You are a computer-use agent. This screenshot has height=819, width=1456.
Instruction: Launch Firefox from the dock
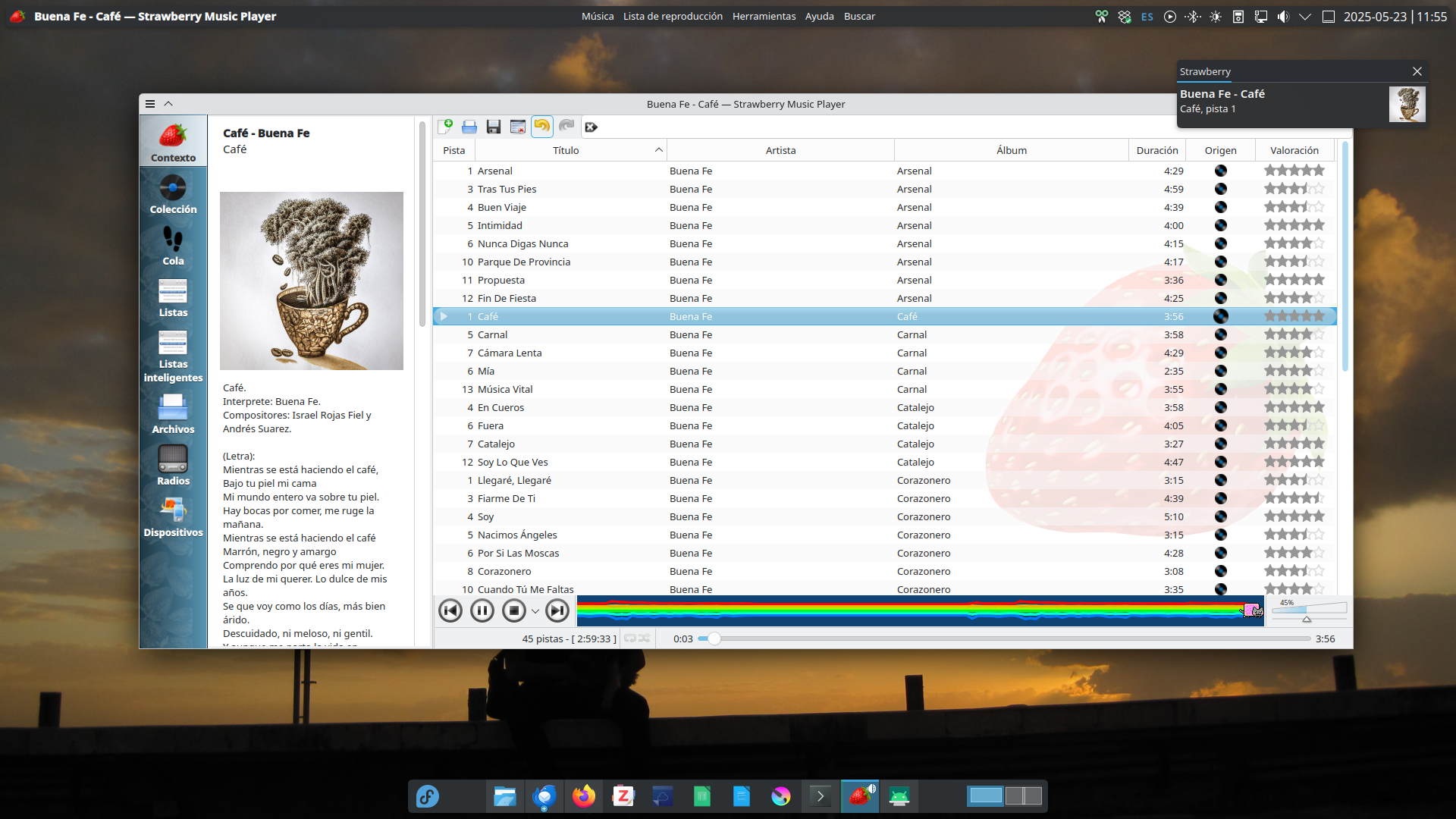point(584,796)
